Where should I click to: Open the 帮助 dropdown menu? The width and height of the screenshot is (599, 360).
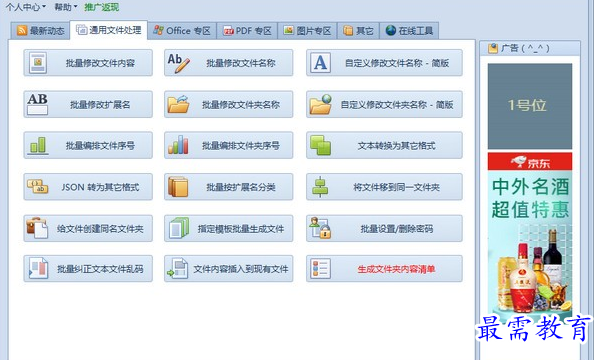coord(65,7)
